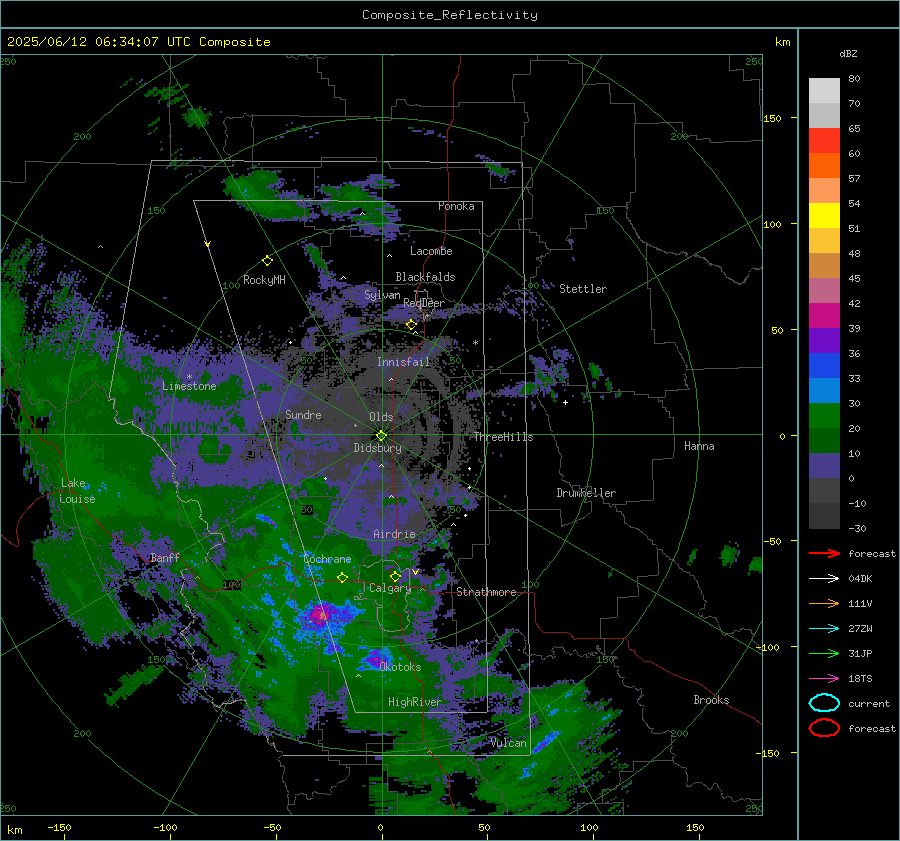Click the Olds label
The height and width of the screenshot is (841, 900).
tap(381, 417)
